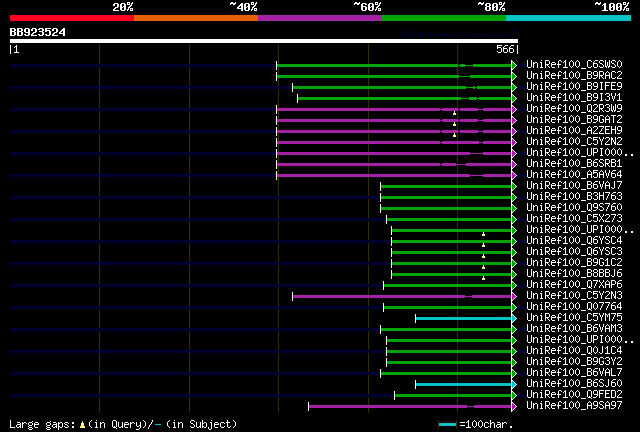640x432 pixels.
Task: Select the UniRef100_B6SJ60 label
Action: pyautogui.click(x=574, y=384)
